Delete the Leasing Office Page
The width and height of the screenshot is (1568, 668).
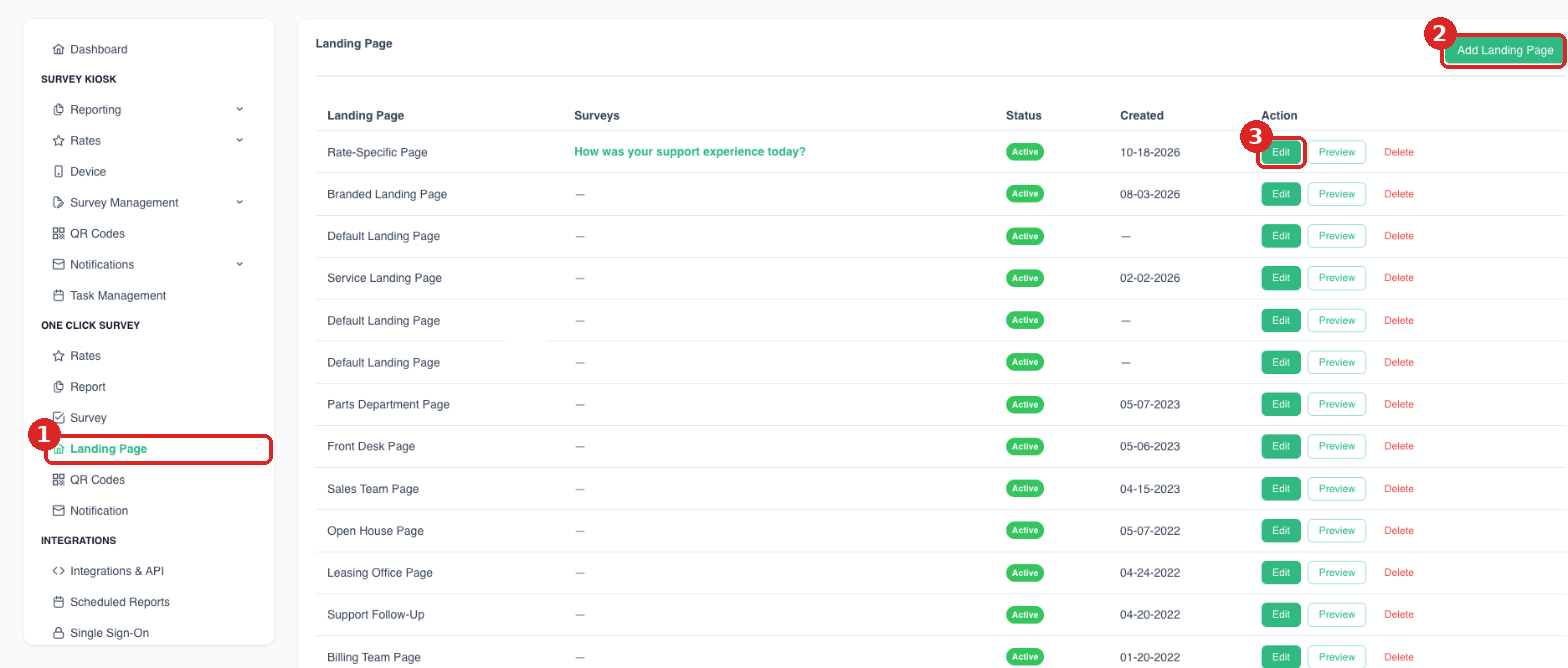coord(1398,573)
